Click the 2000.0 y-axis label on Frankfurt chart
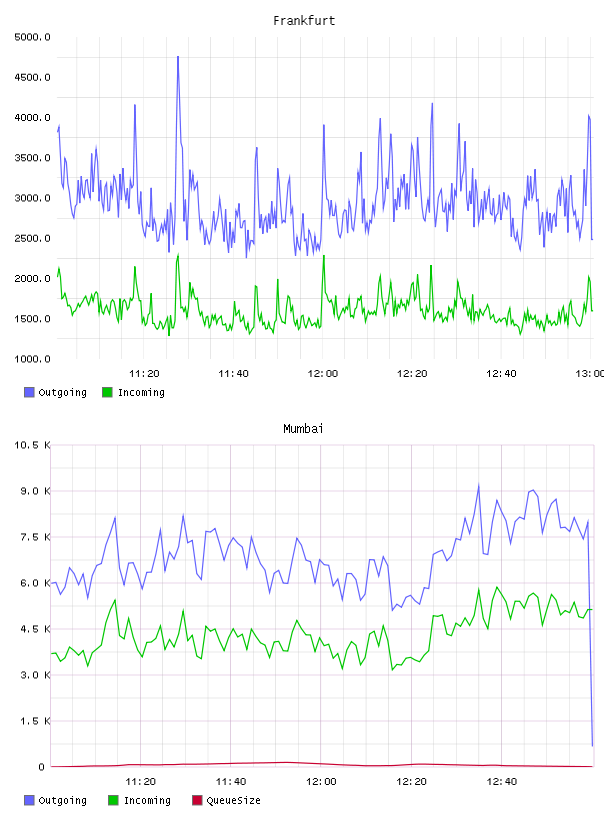This screenshot has width=608, height=816. click(x=32, y=278)
